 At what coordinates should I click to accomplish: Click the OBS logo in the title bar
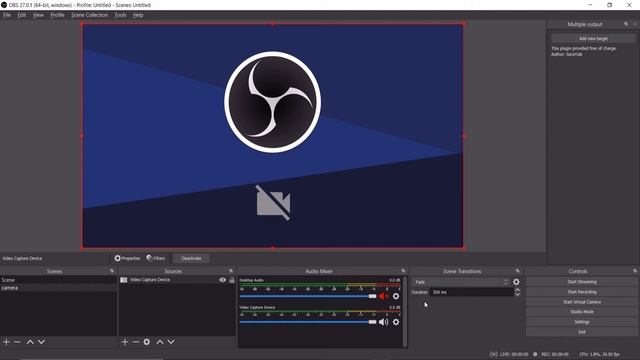pos(4,5)
